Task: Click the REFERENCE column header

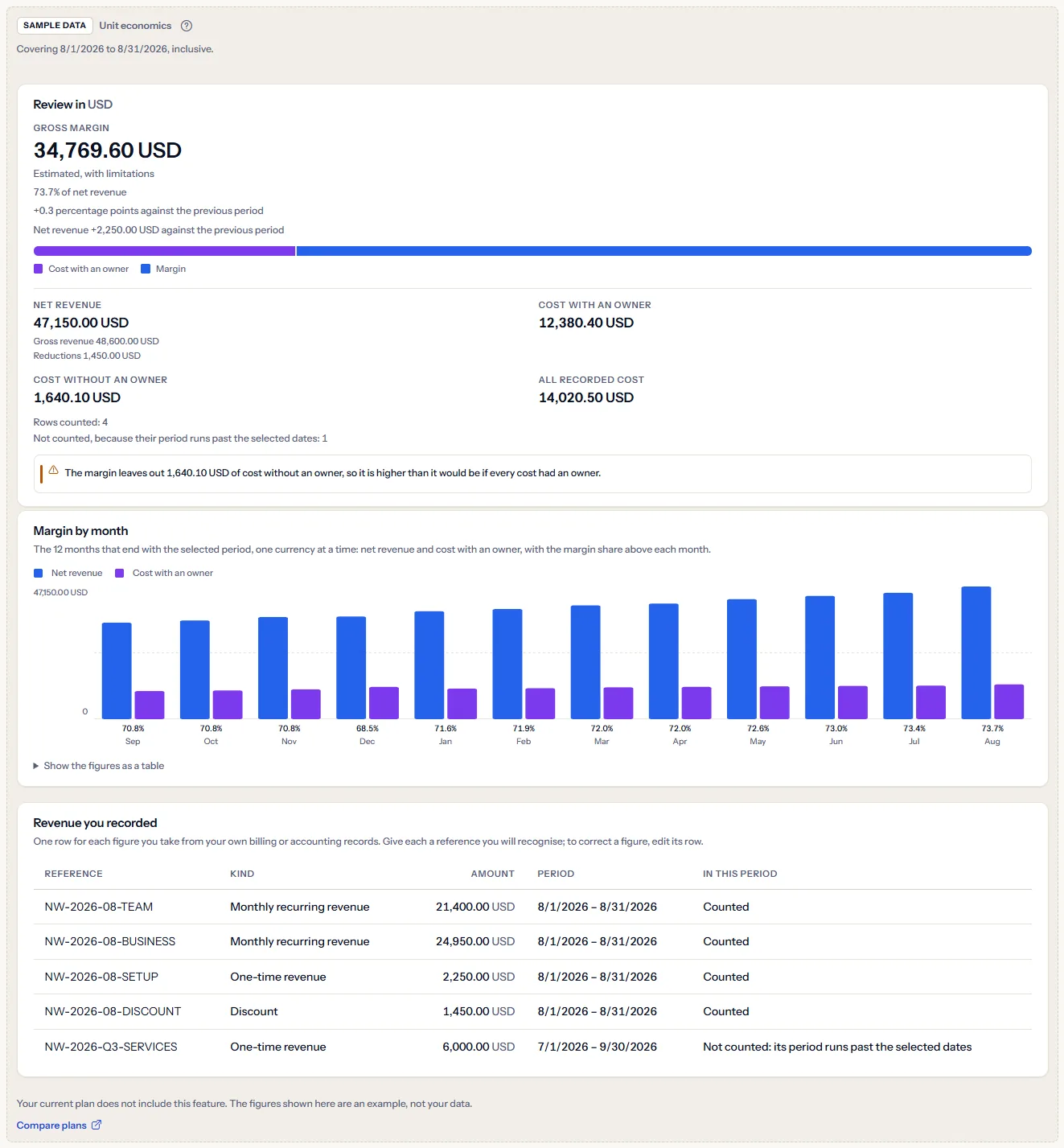Action: coord(74,874)
